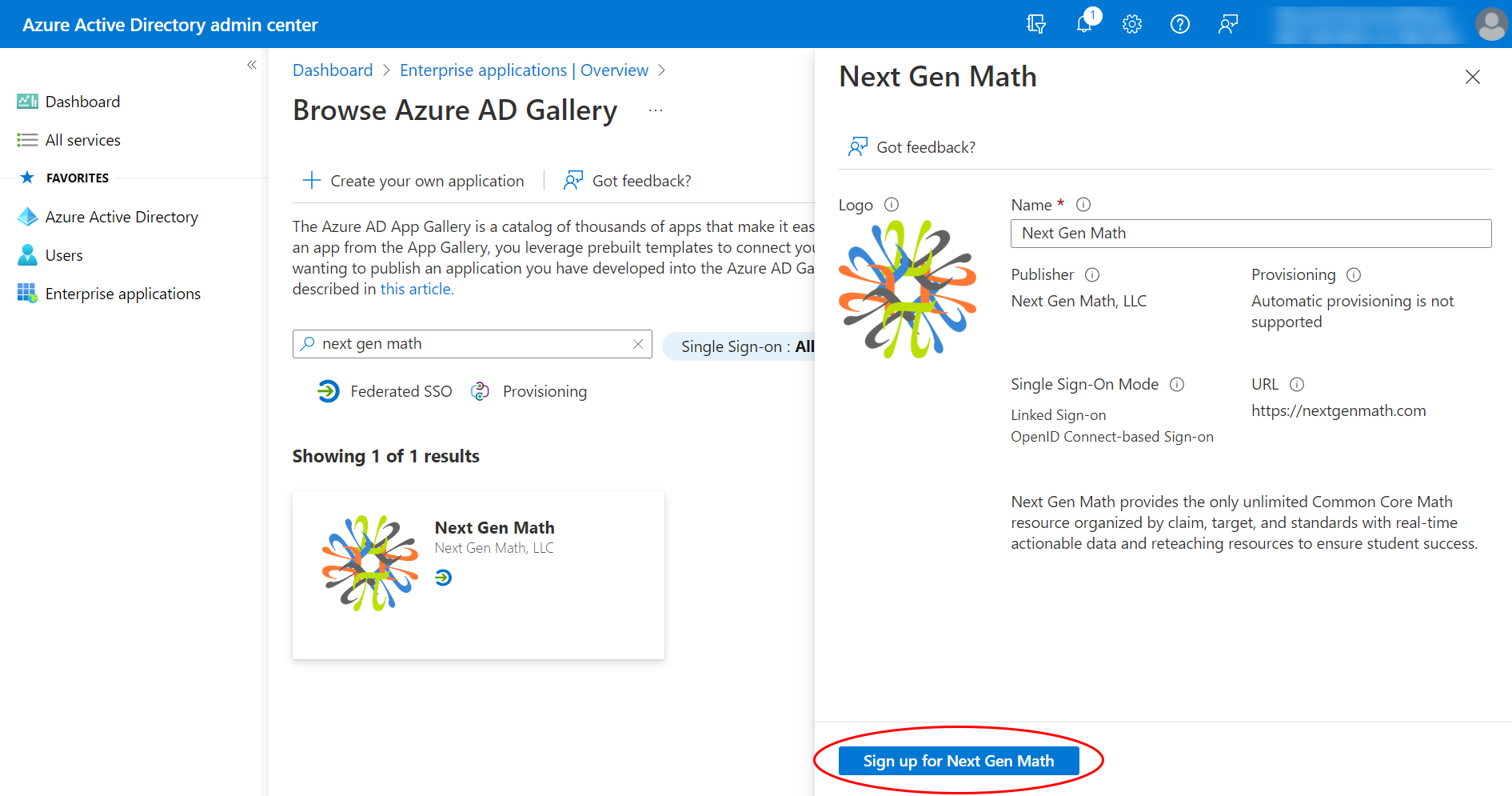The image size is (1512, 796).
Task: Click 'Showing 1 of 1 results' text
Action: point(386,456)
